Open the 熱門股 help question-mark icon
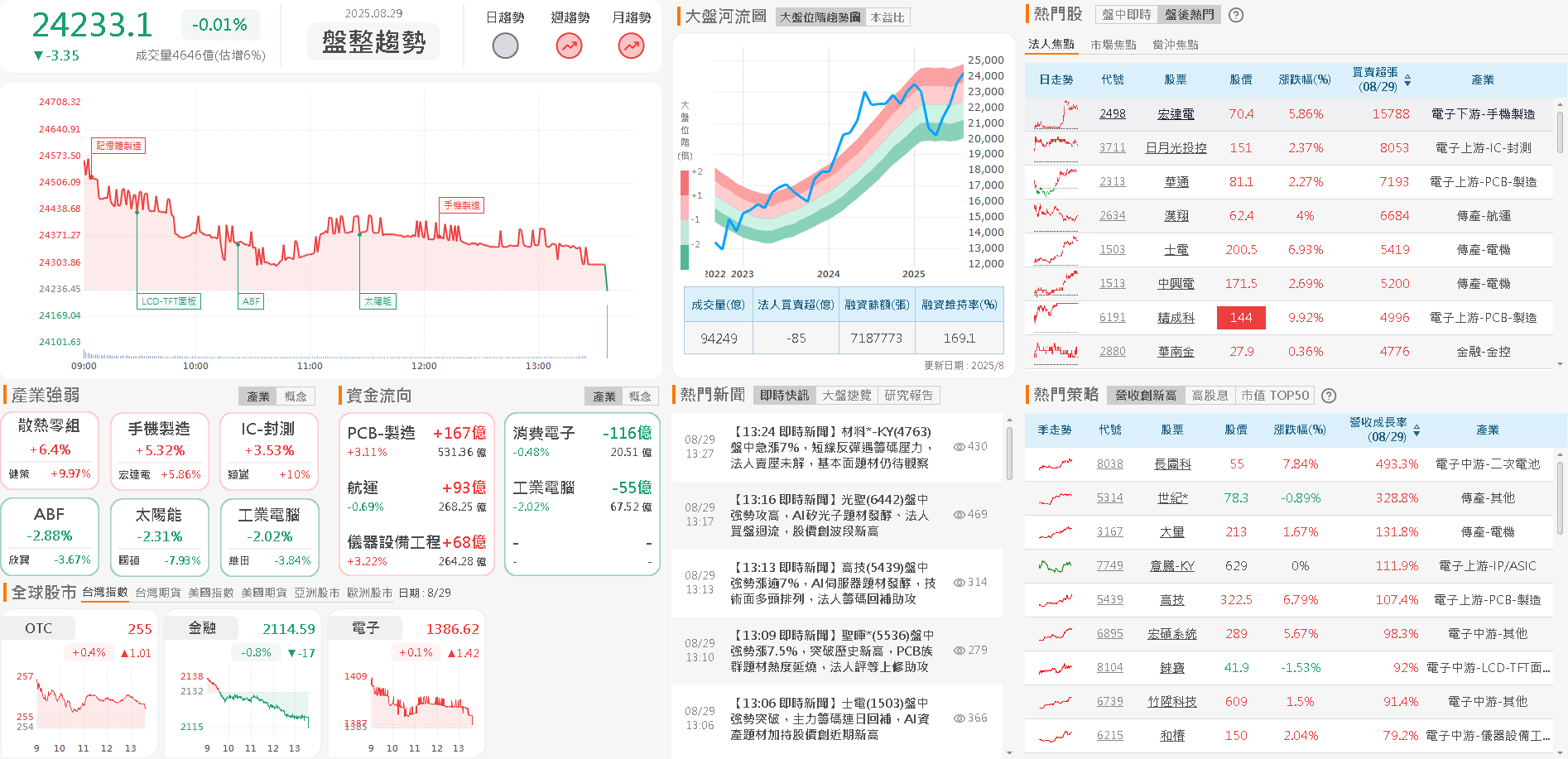This screenshot has width=1568, height=759. coord(1235,15)
